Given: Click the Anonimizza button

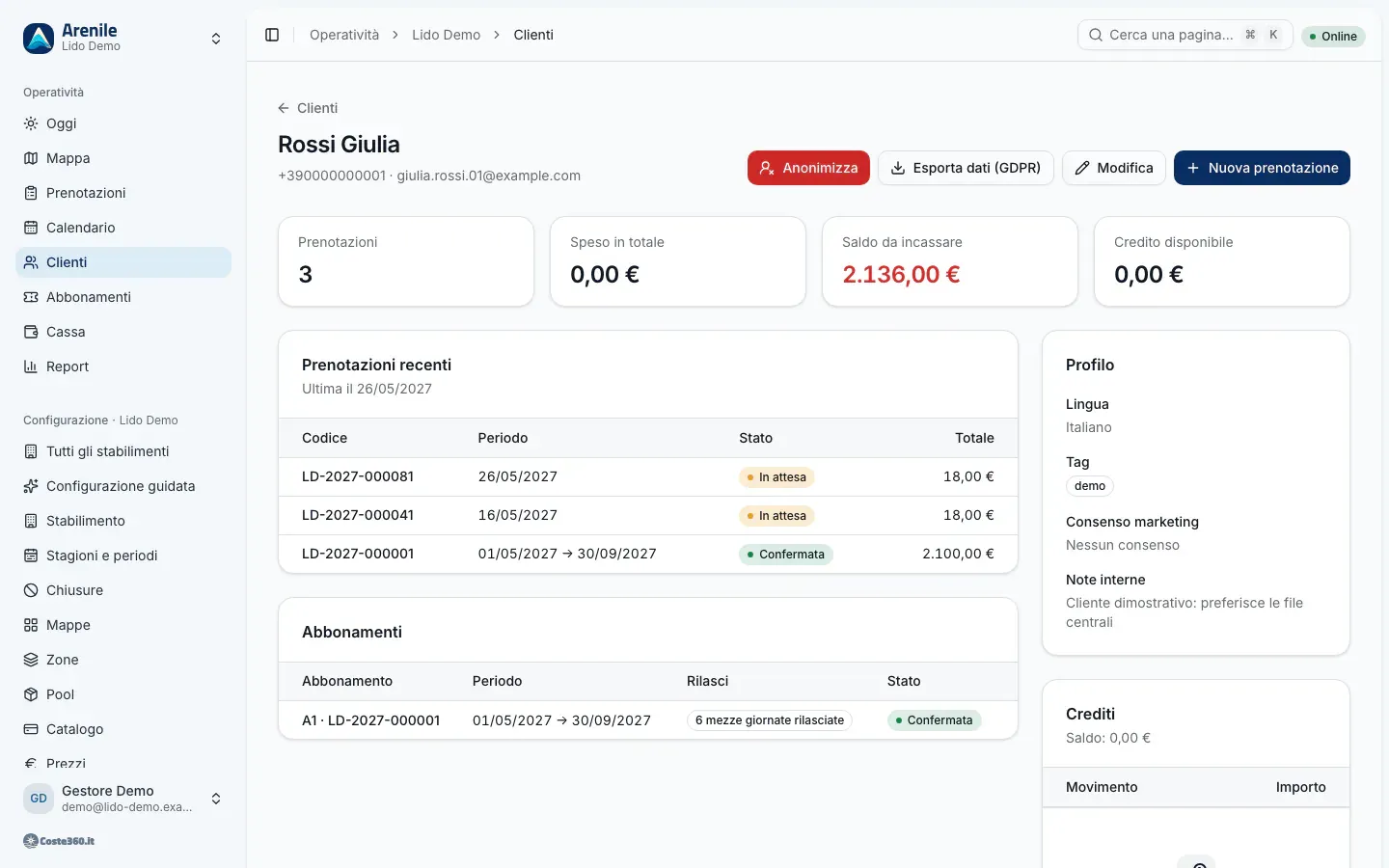Looking at the screenshot, I should tap(808, 168).
